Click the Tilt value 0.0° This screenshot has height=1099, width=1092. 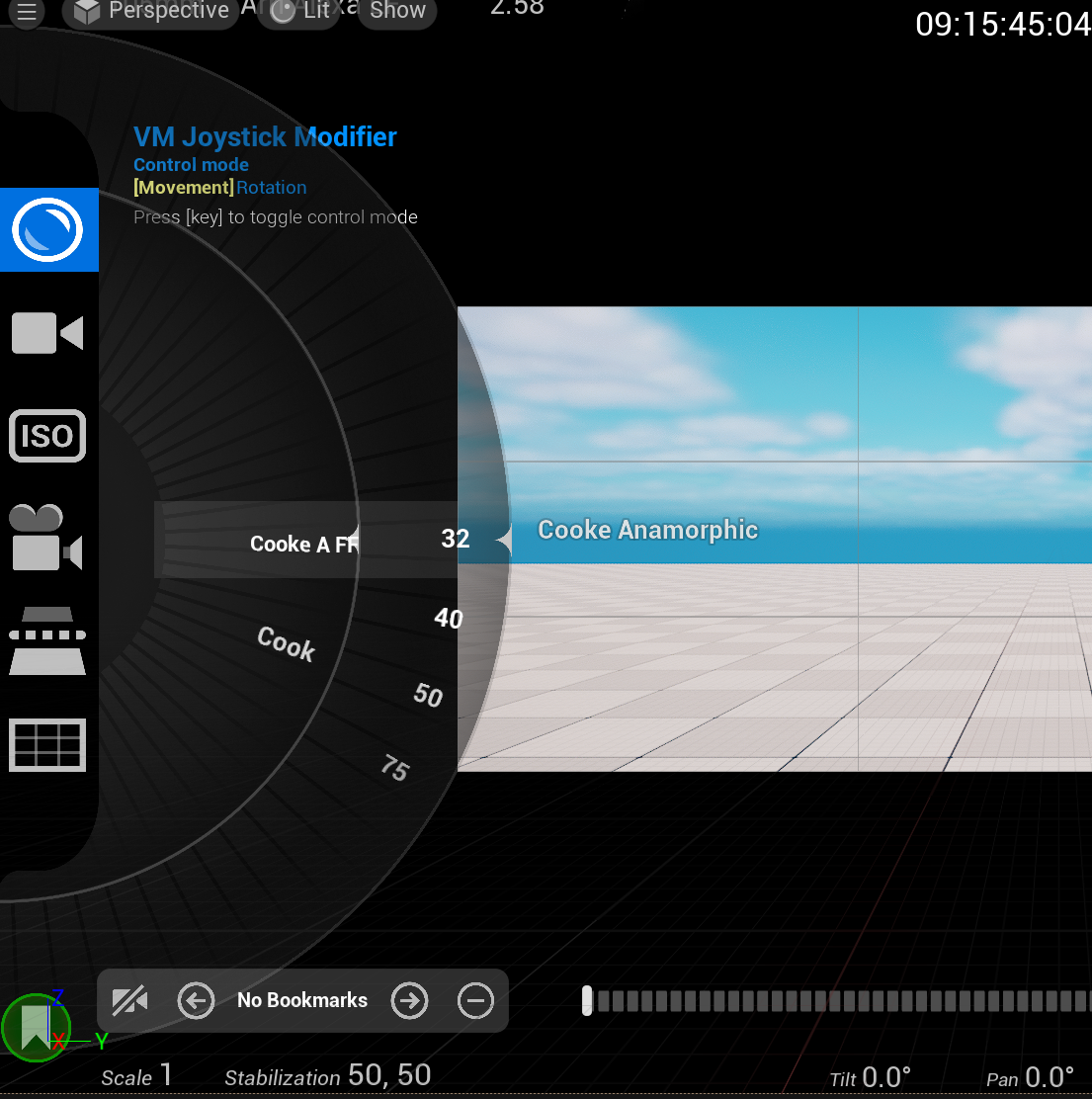[x=885, y=1078]
